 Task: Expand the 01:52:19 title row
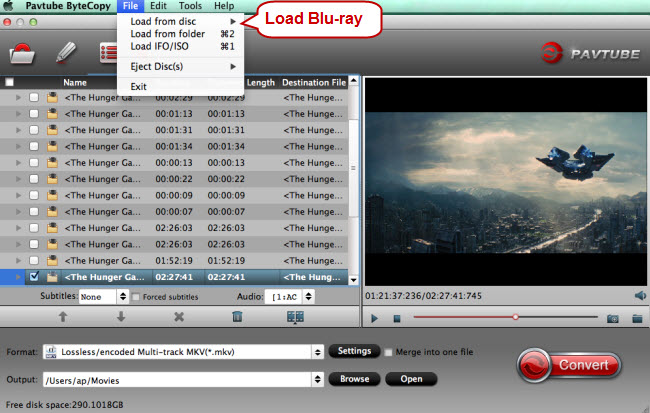pos(18,260)
